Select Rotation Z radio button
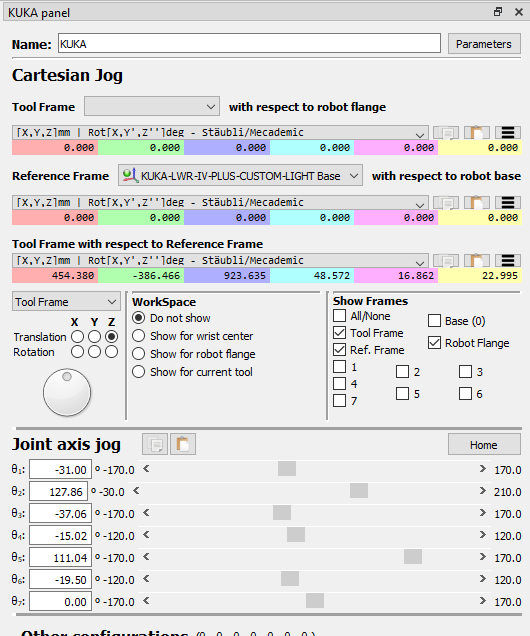The image size is (530, 636). 112,352
